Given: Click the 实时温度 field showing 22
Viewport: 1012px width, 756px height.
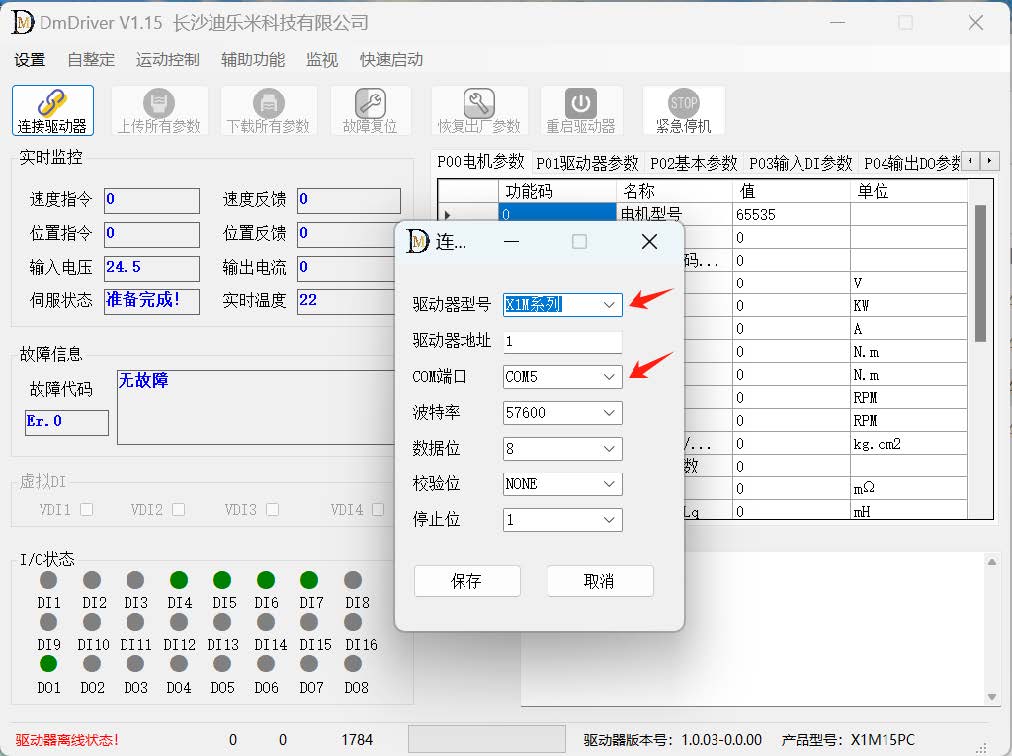Looking at the screenshot, I should point(347,301).
